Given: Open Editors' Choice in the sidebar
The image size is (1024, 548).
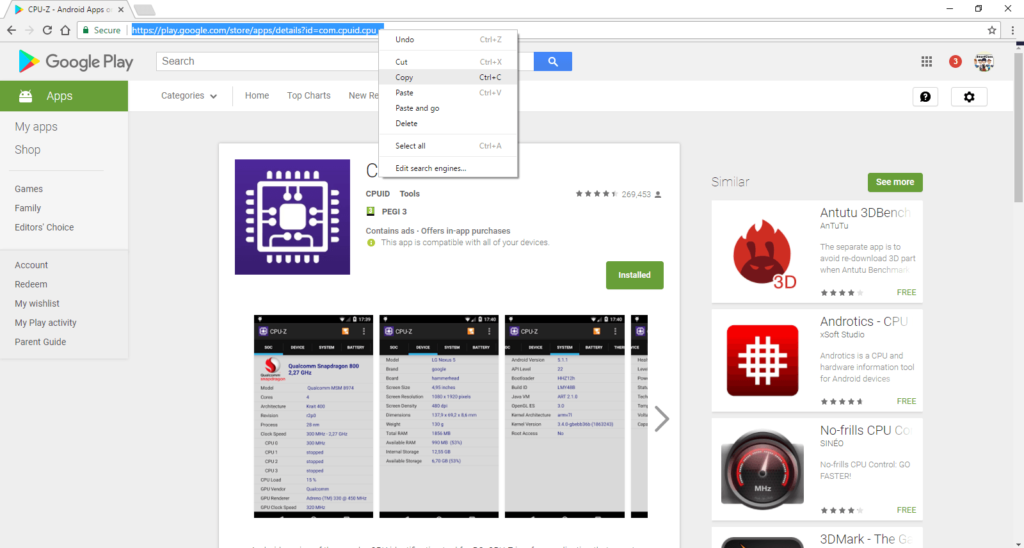Looking at the screenshot, I should [44, 227].
